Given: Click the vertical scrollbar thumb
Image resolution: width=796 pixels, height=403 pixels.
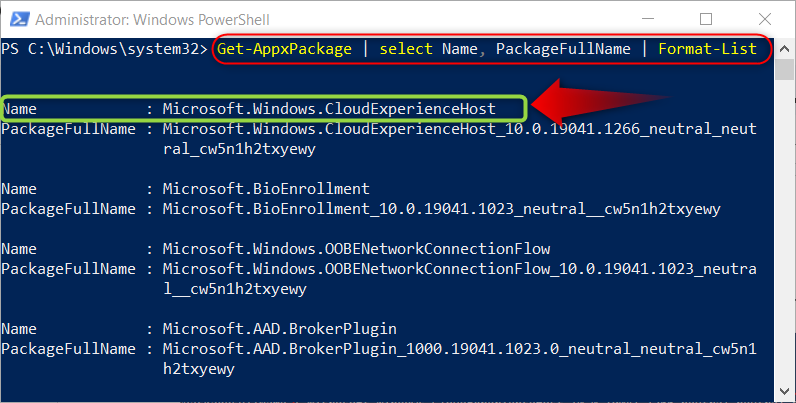Looking at the screenshot, I should point(784,70).
